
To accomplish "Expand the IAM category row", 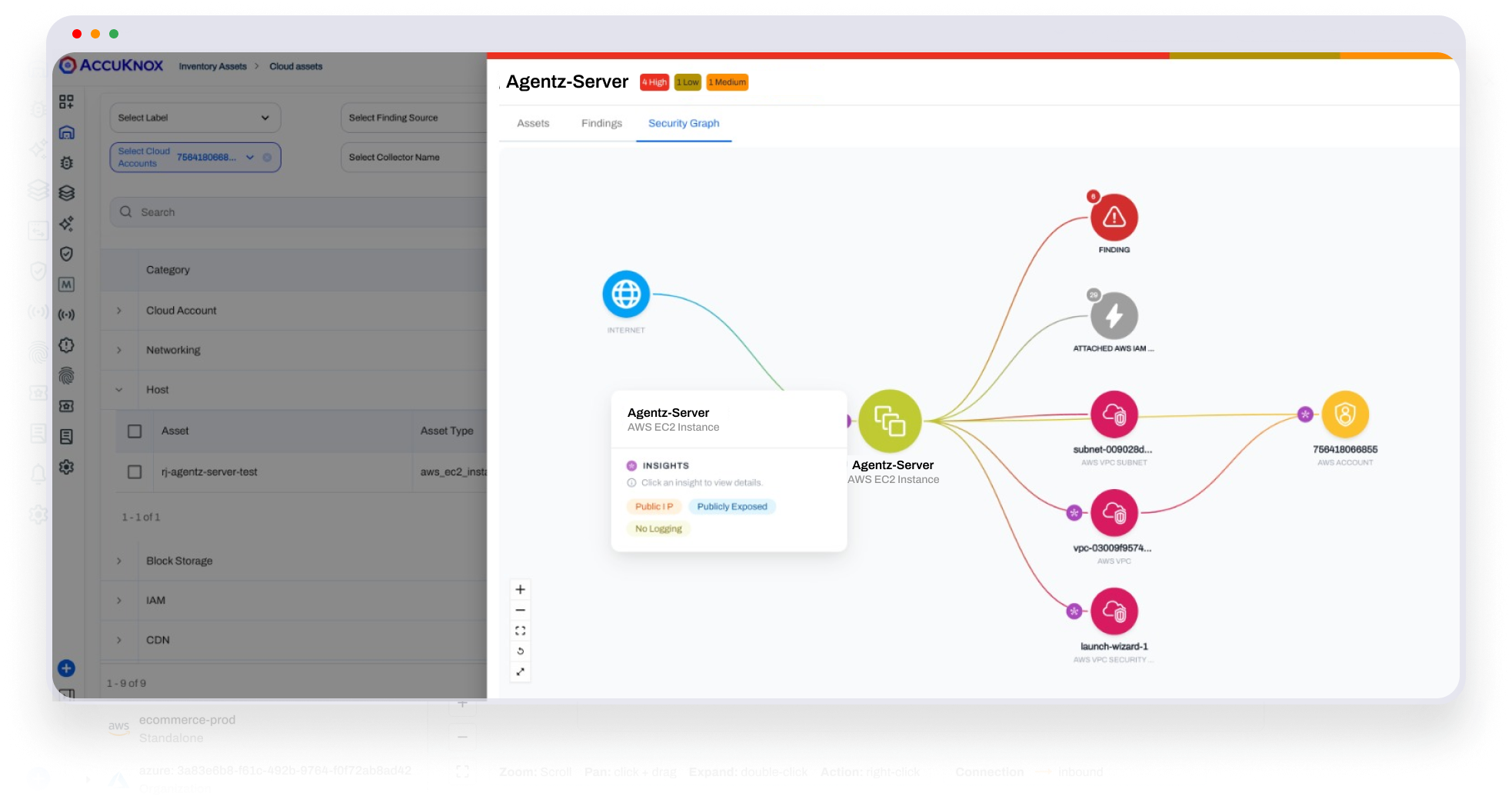I will pos(119,601).
